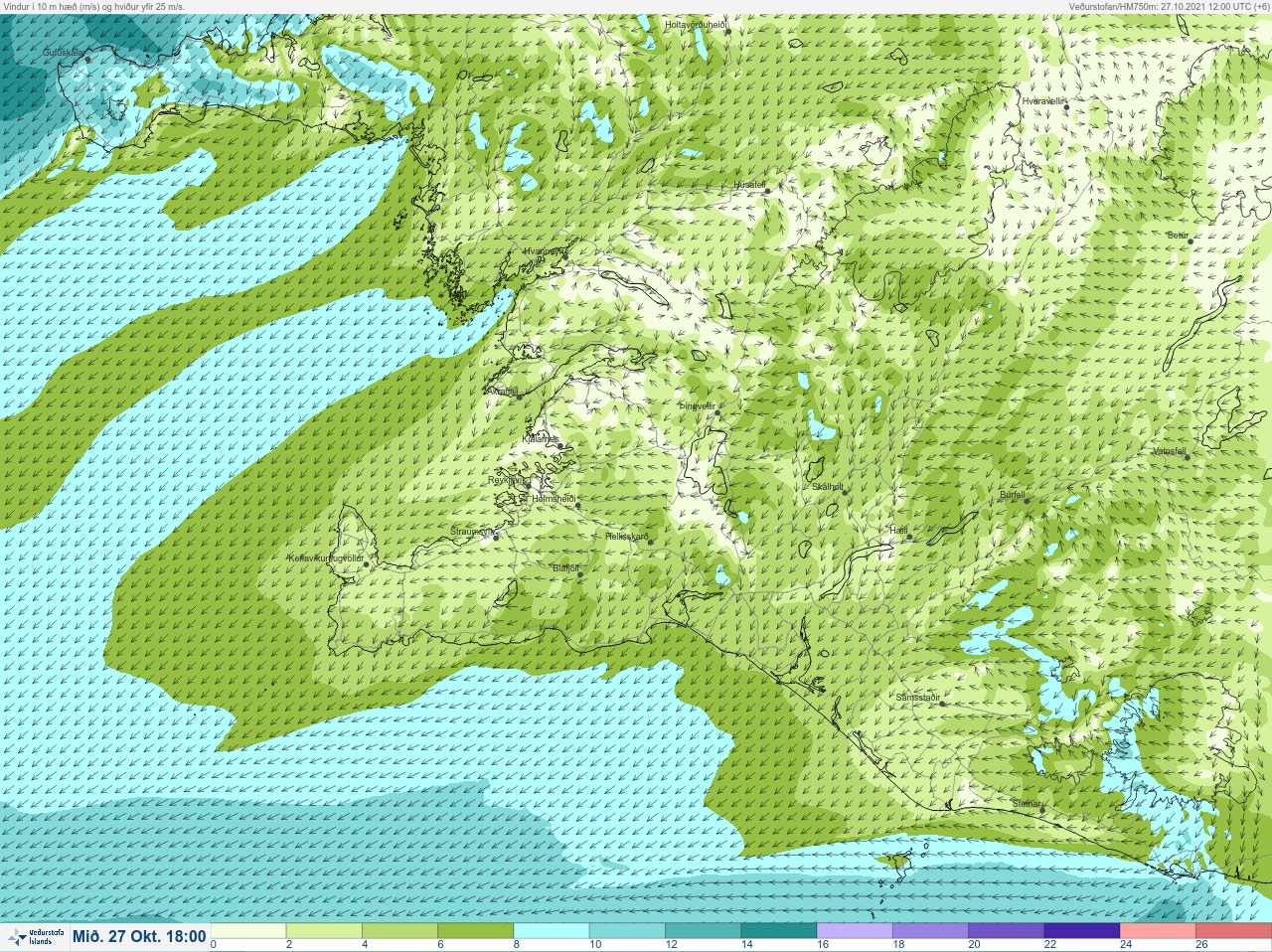Image resolution: width=1272 pixels, height=952 pixels.
Task: Click the Þingvellir station label
Action: tap(697, 405)
